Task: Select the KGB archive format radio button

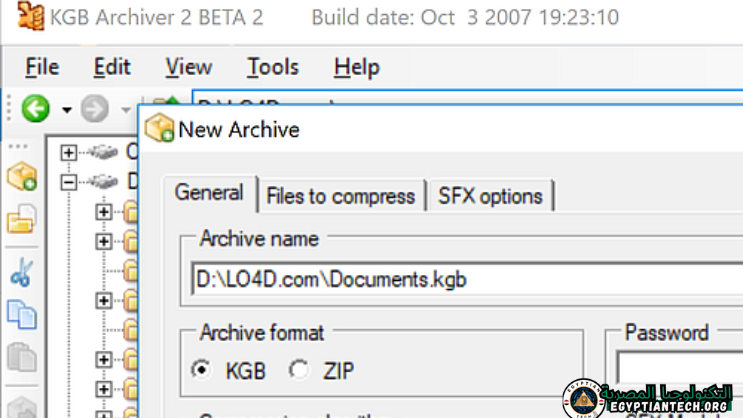Action: coord(202,369)
